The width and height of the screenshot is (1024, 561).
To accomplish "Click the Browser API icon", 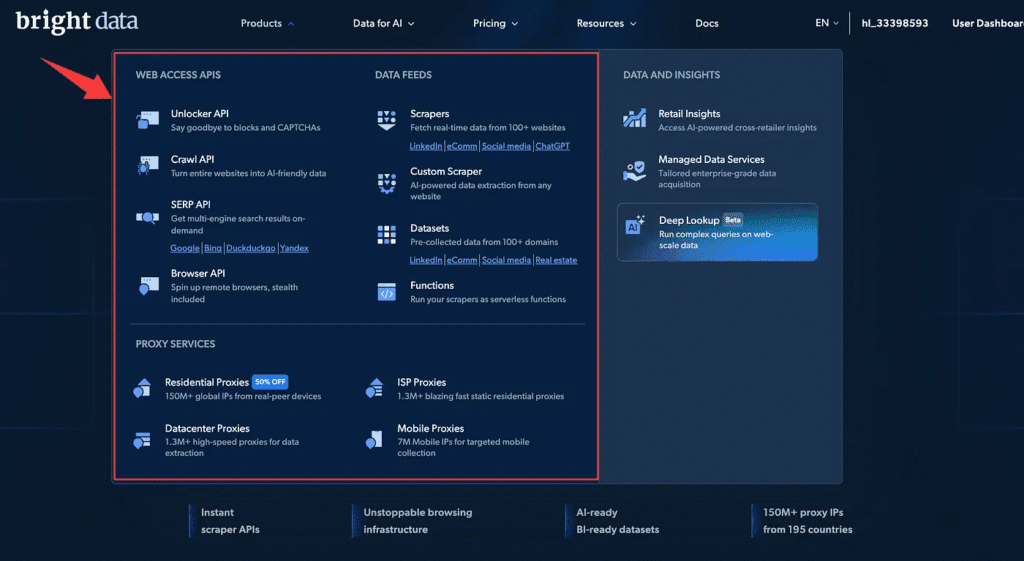I will click(x=148, y=286).
